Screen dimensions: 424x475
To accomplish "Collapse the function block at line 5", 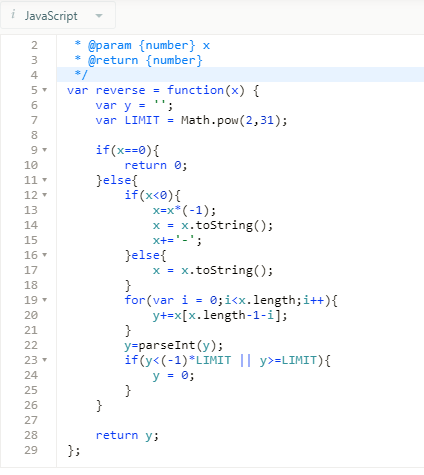I will 45,90.
